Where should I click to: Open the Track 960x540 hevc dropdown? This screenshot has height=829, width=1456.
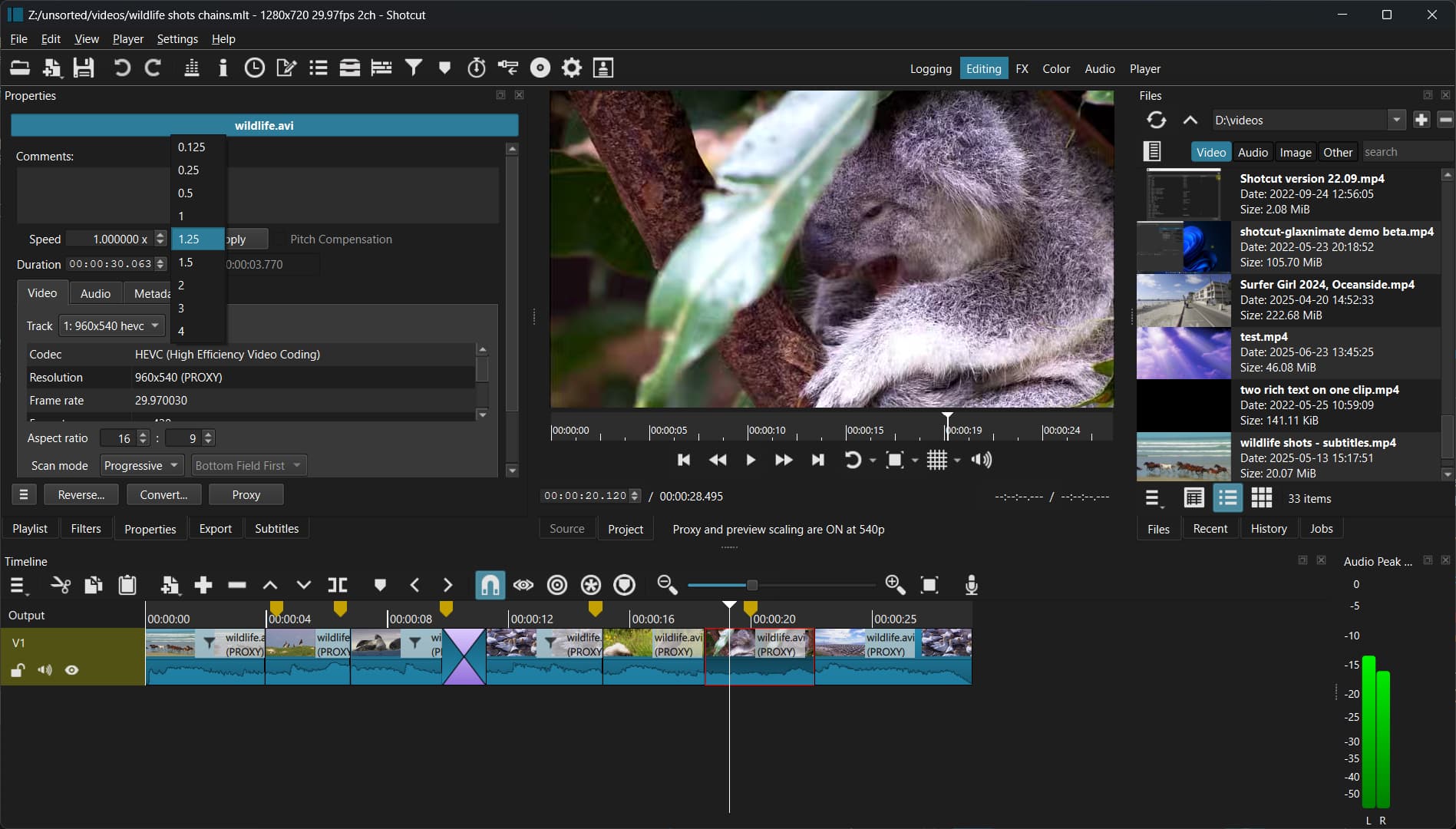click(x=112, y=326)
